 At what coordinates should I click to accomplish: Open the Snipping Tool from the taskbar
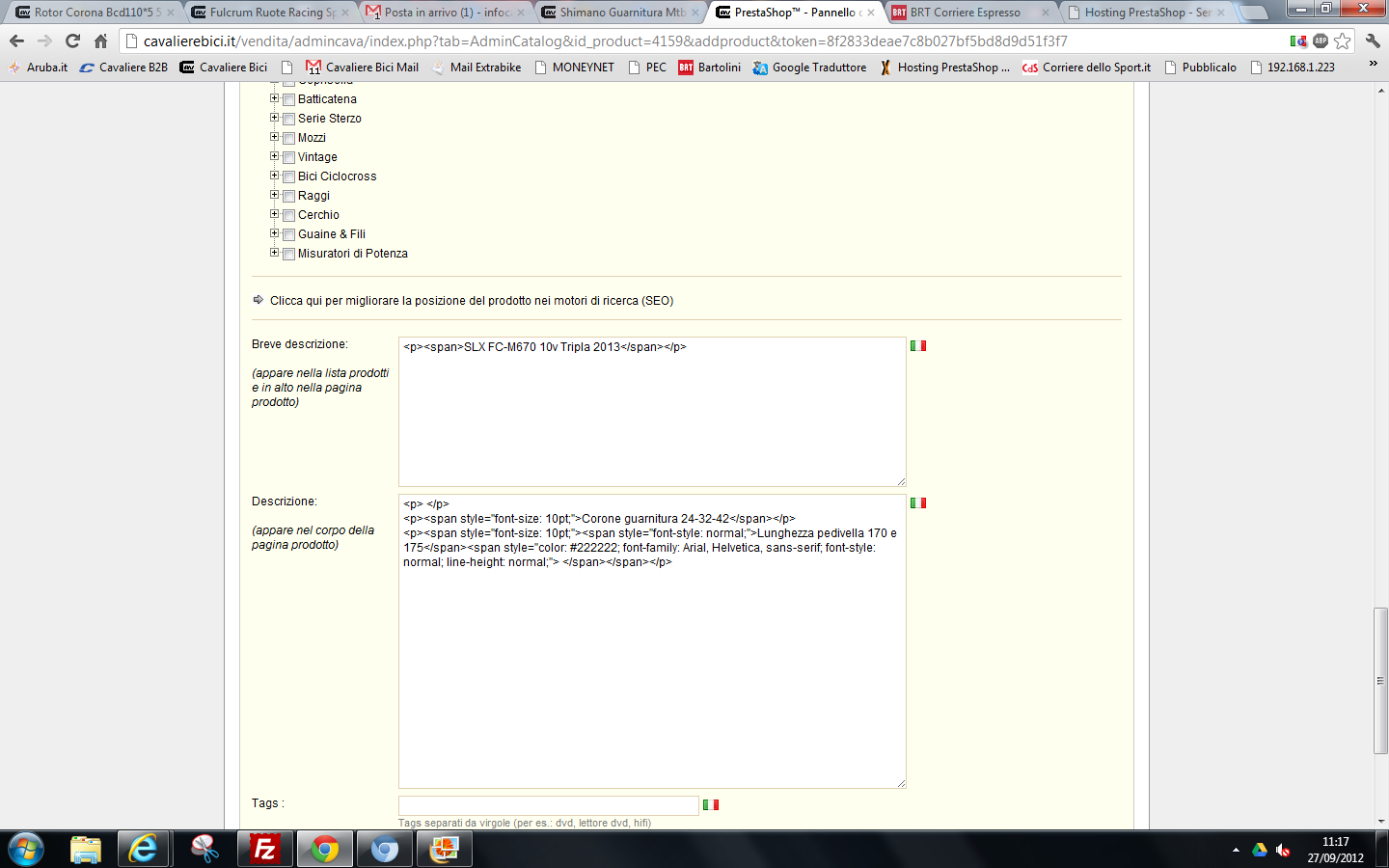click(x=204, y=850)
